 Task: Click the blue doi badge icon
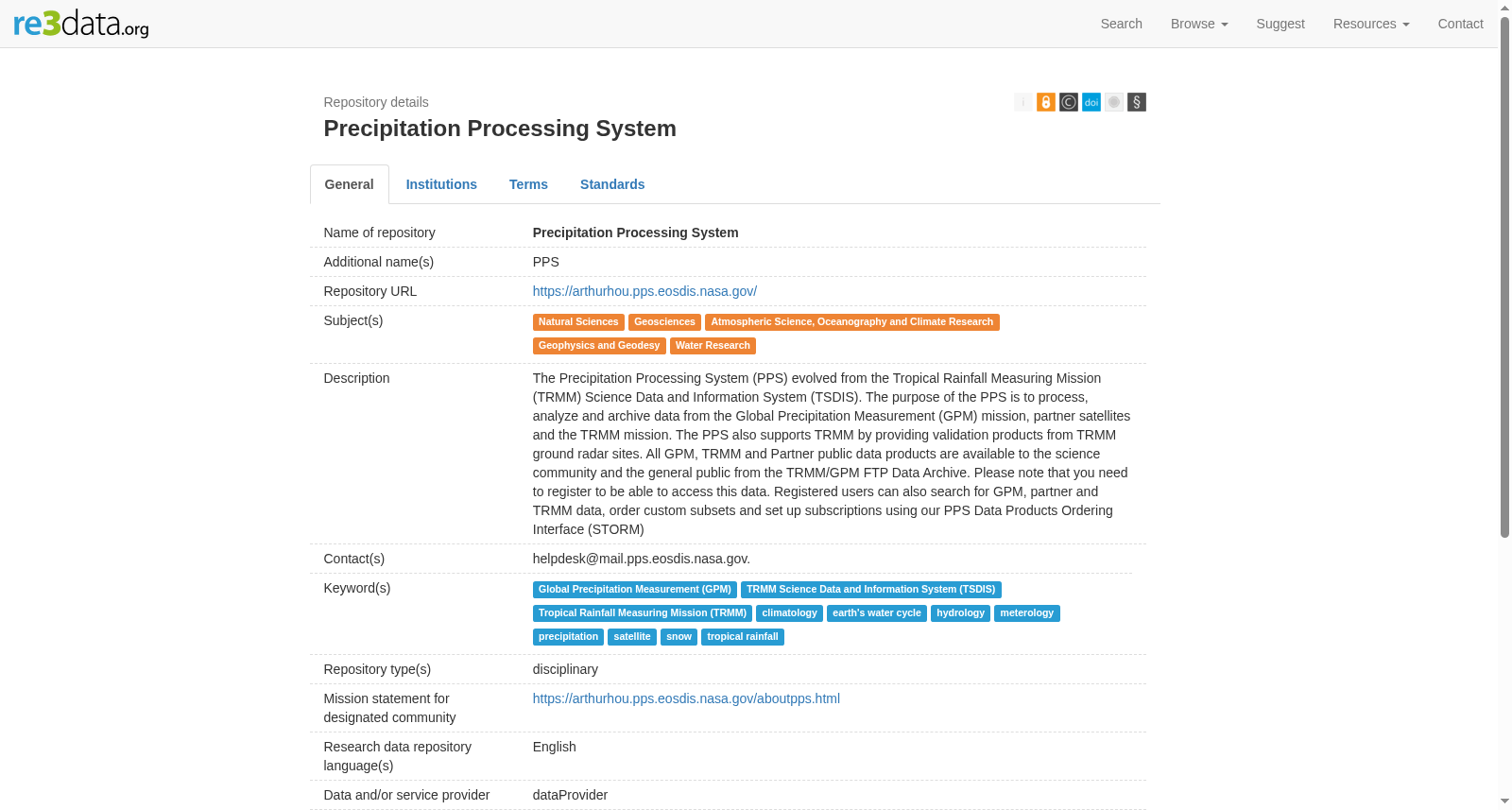(x=1091, y=102)
